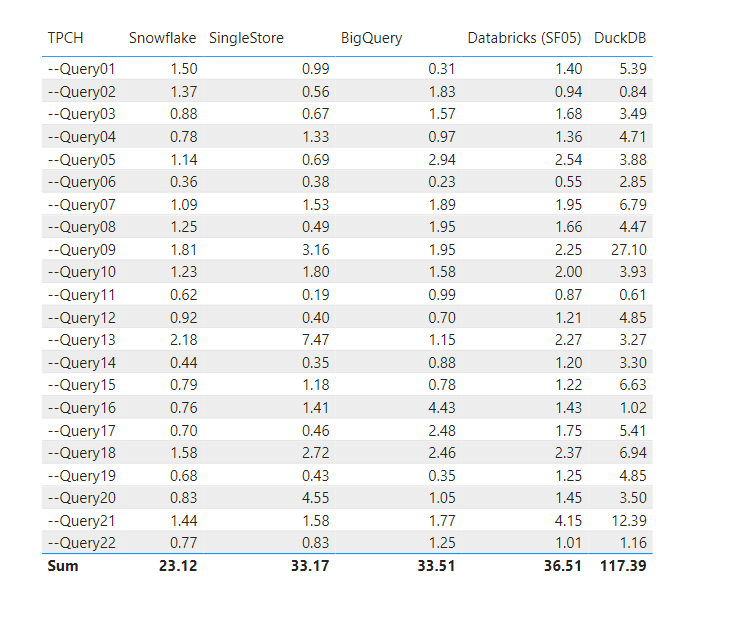Click Databricks value 4.15 in Query21 row
The width and height of the screenshot is (741, 623).
click(x=565, y=521)
